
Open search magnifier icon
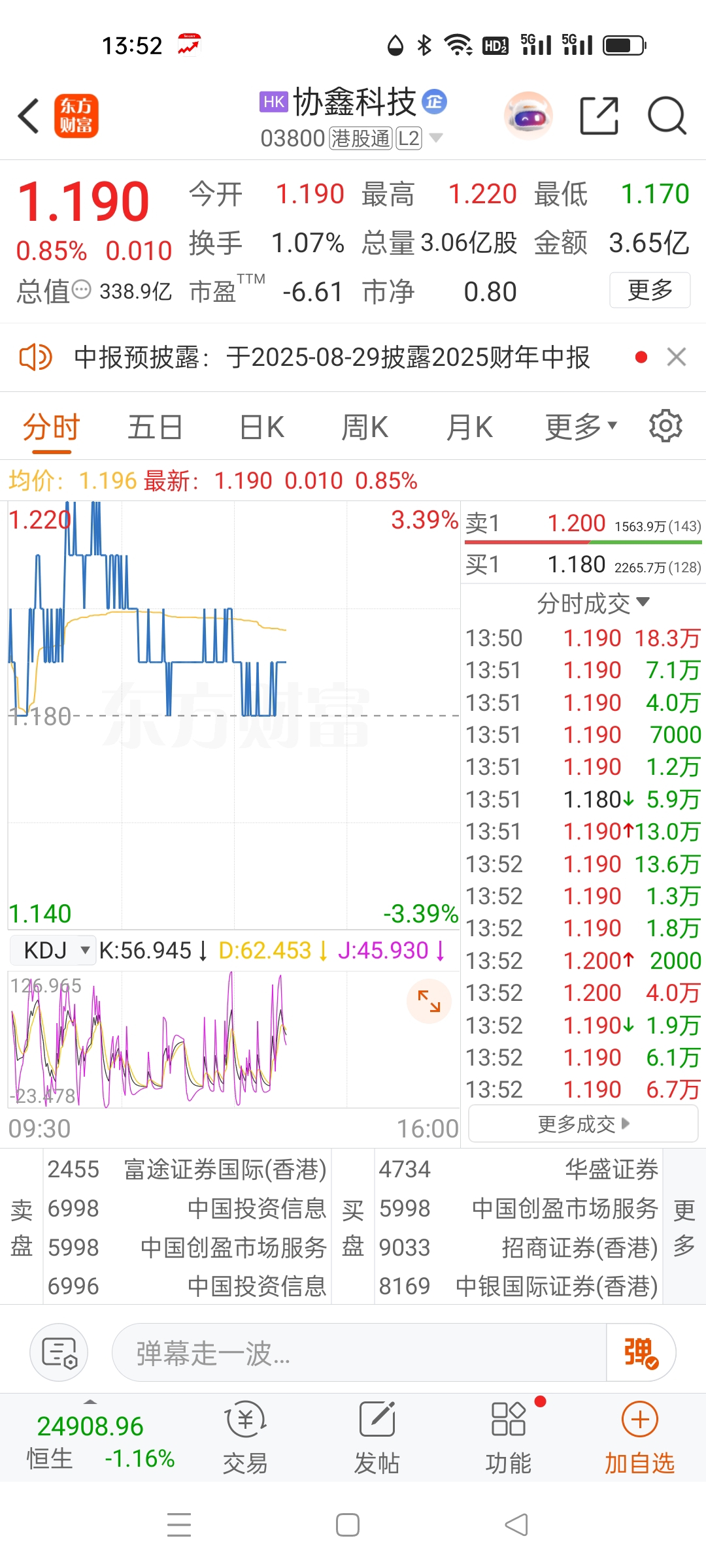(x=667, y=116)
